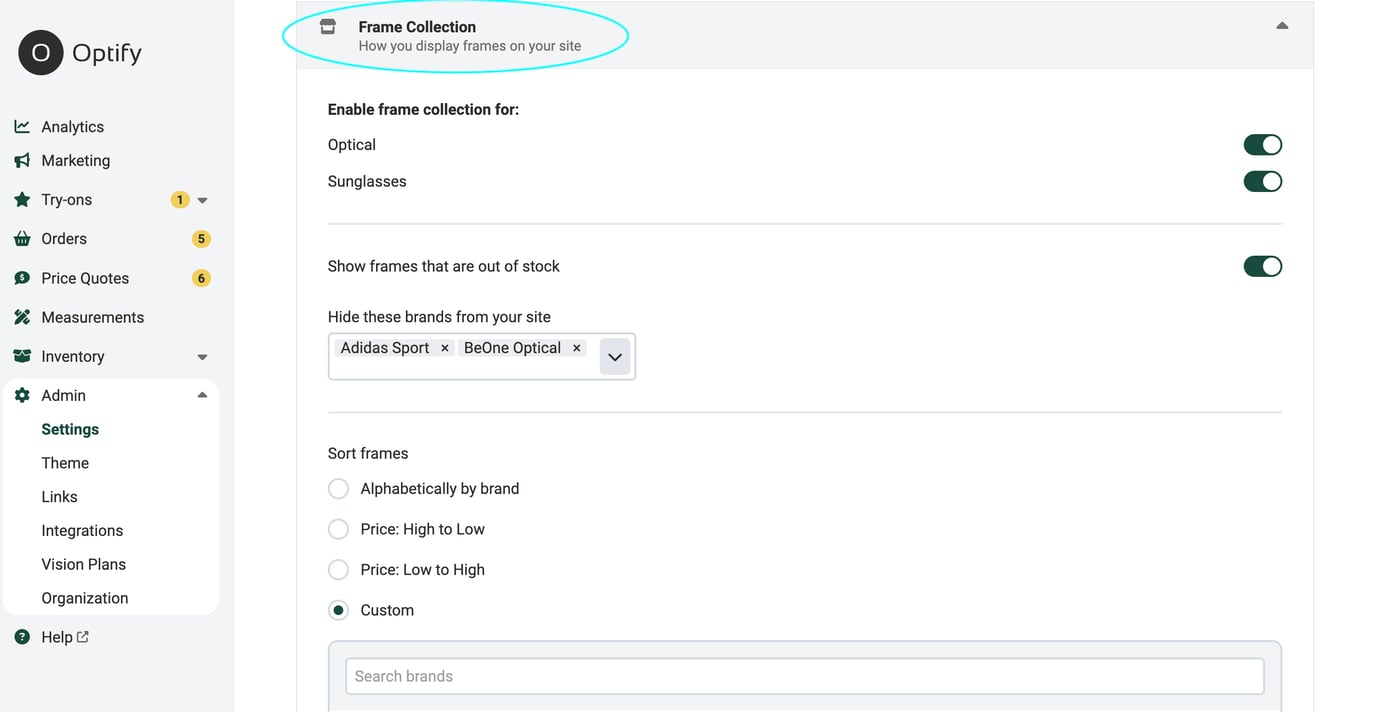The width and height of the screenshot is (1373, 712).
Task: Select Price: High to Low sorting
Action: (x=338, y=529)
